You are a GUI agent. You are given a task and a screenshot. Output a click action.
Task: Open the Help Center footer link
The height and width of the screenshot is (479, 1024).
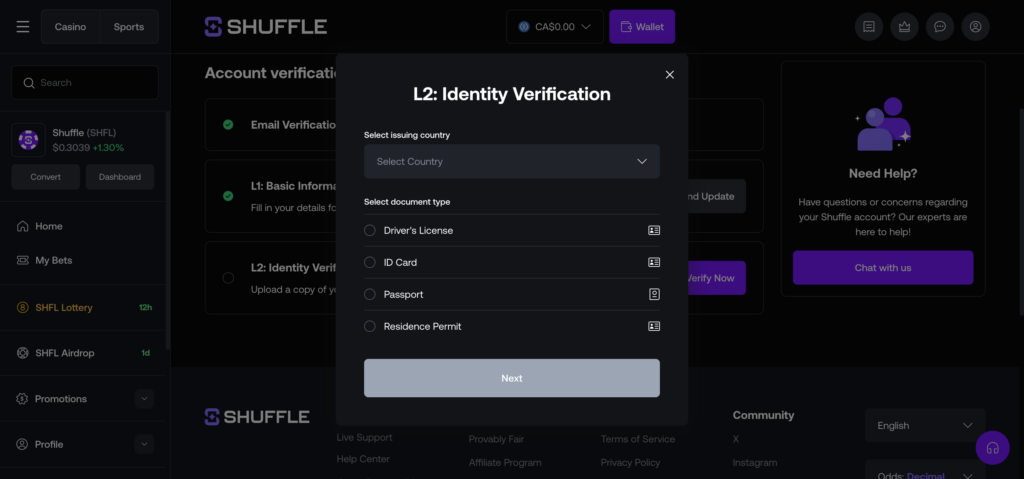tap(363, 459)
